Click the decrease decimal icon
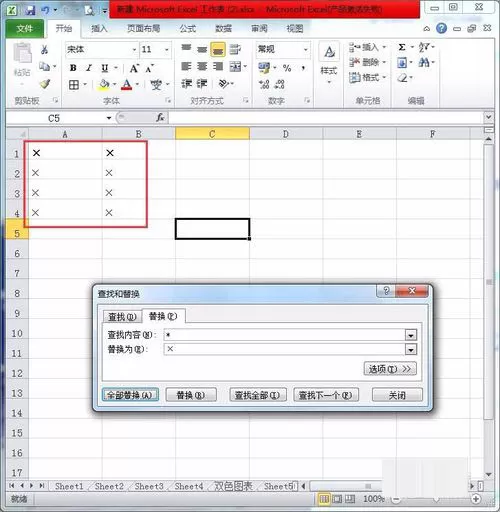The width and height of the screenshot is (500, 512). coord(279,84)
